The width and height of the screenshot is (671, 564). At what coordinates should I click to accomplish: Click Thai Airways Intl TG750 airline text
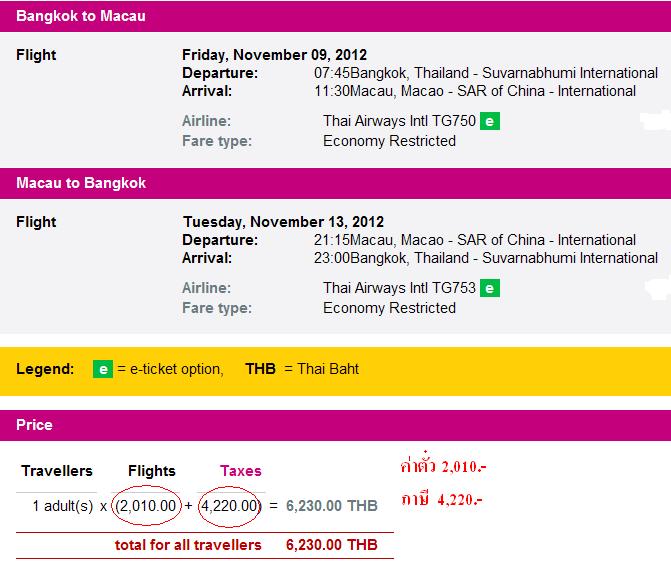coord(399,121)
